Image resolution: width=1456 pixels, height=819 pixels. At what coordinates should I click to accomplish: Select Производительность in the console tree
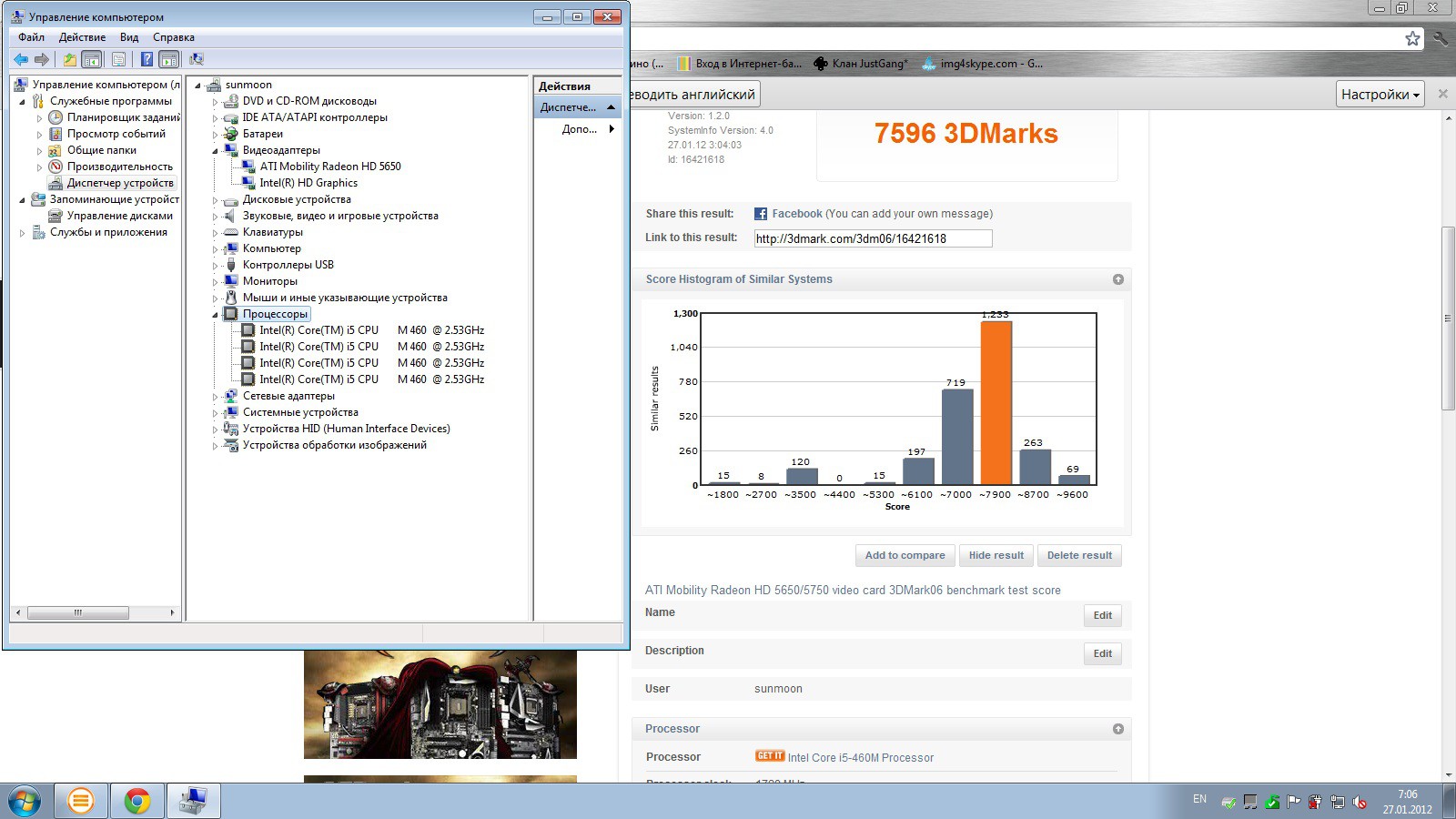119,167
